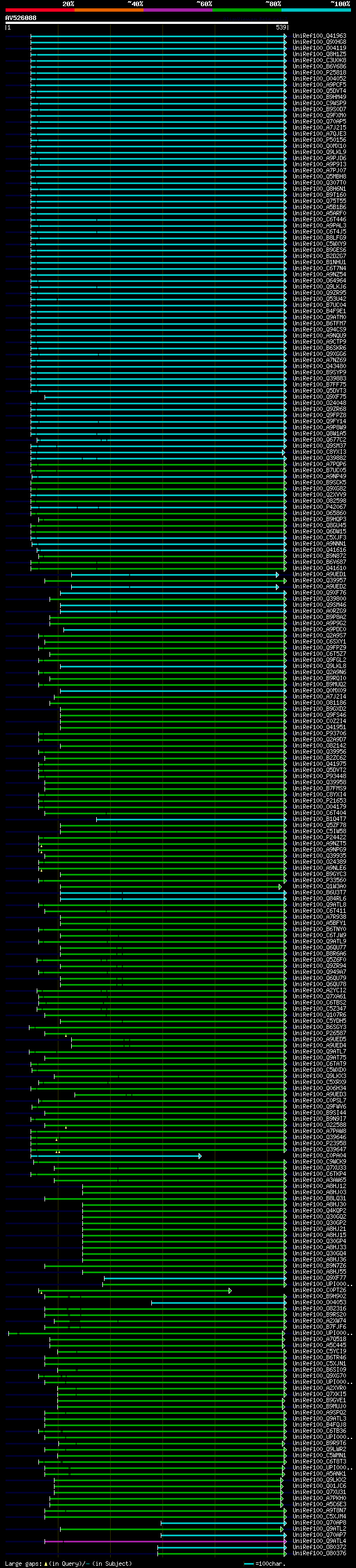Open hit UniRef100_C3U0K8
Image resolution: width=356 pixels, height=1568 pixels.
[319, 60]
